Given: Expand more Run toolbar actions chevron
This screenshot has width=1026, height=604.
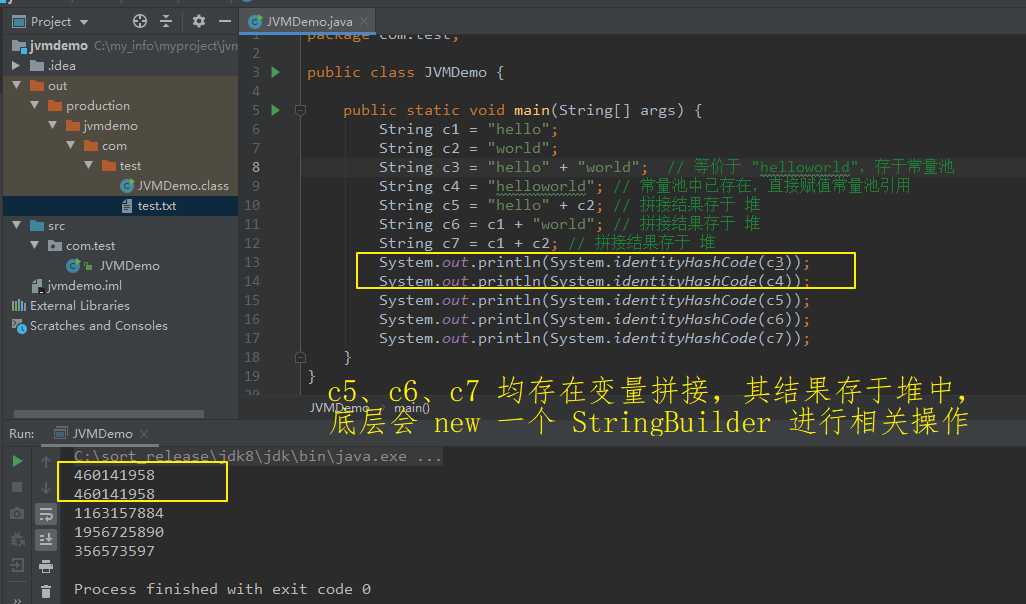Looking at the screenshot, I should coord(18,599).
